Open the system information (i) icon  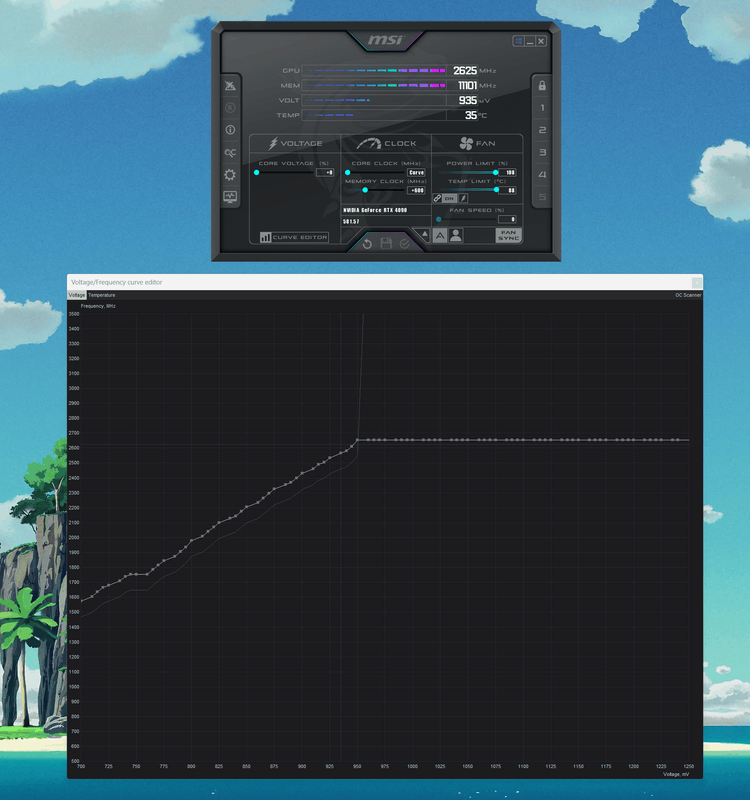(230, 130)
